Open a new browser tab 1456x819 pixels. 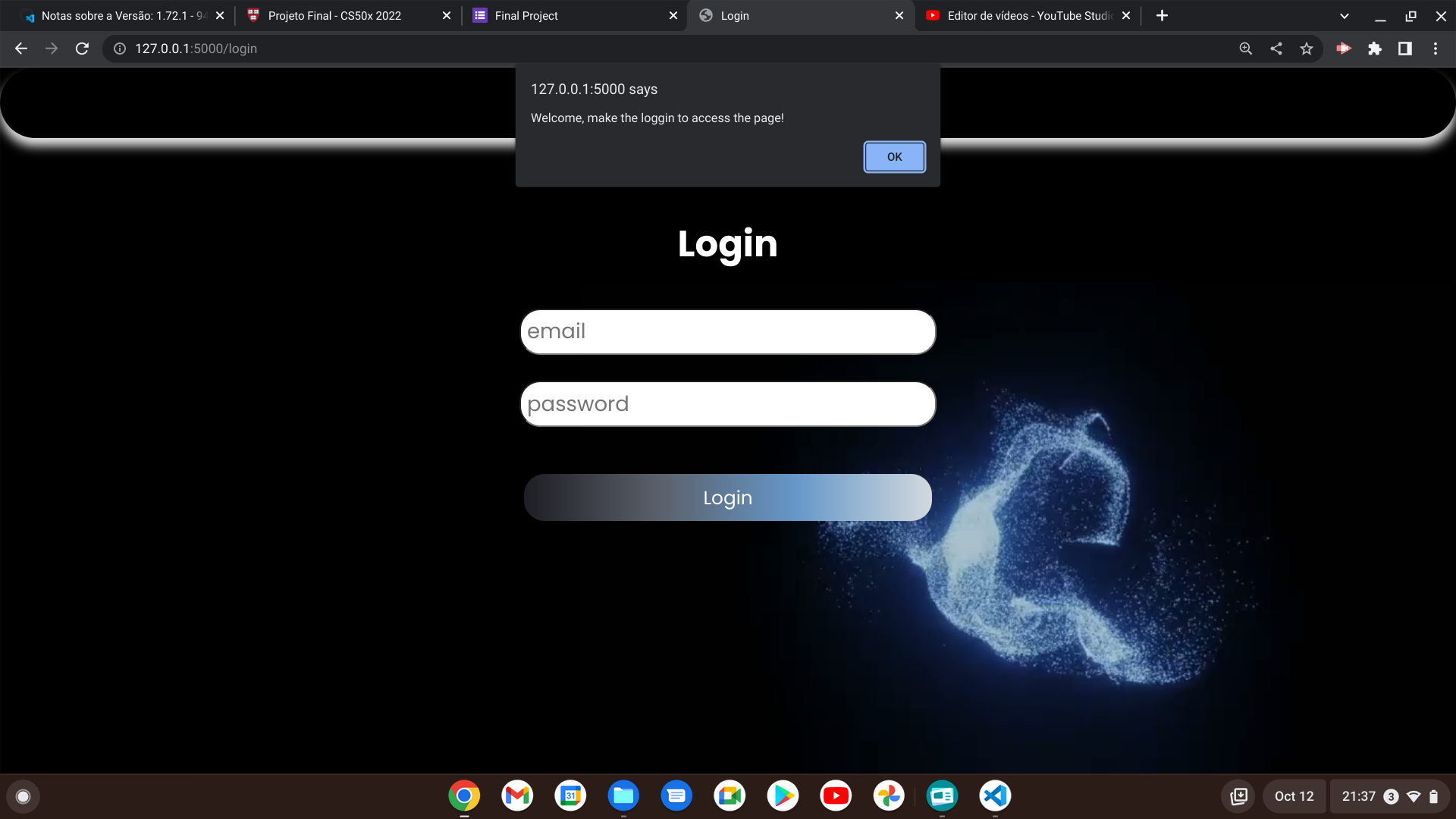click(1162, 16)
